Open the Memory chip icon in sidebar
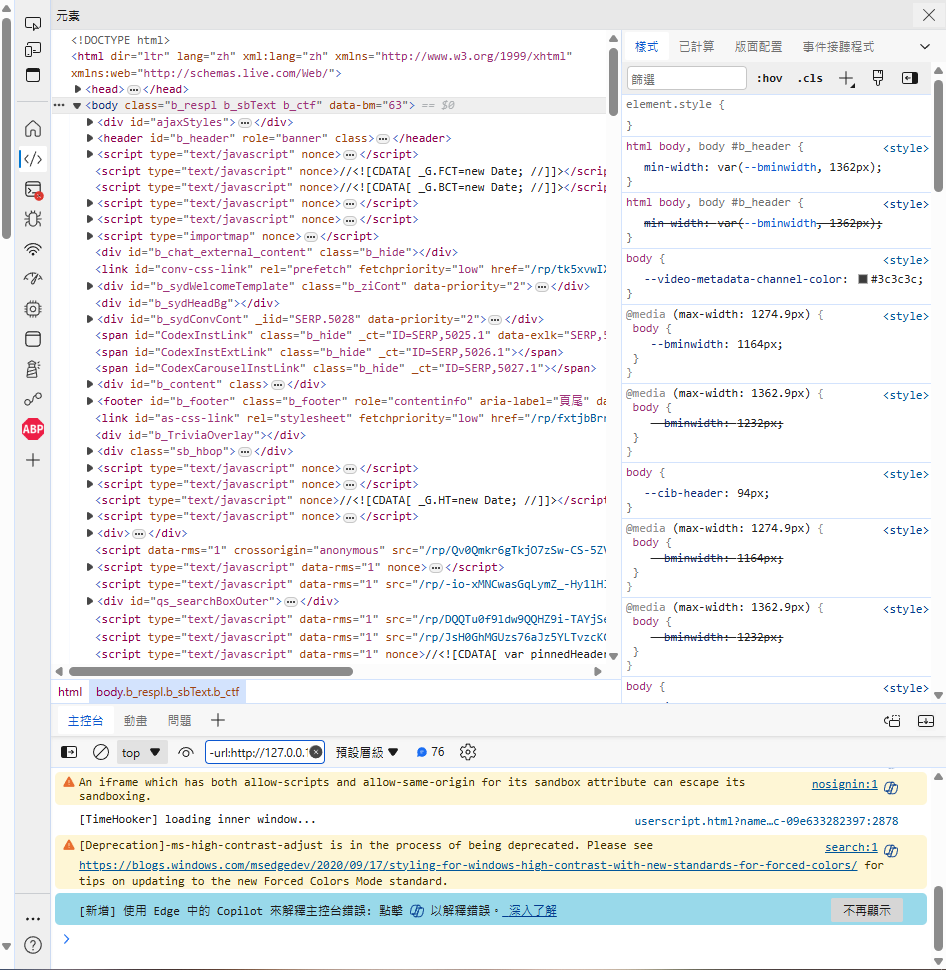Screen dimensions: 946x970 [33, 309]
